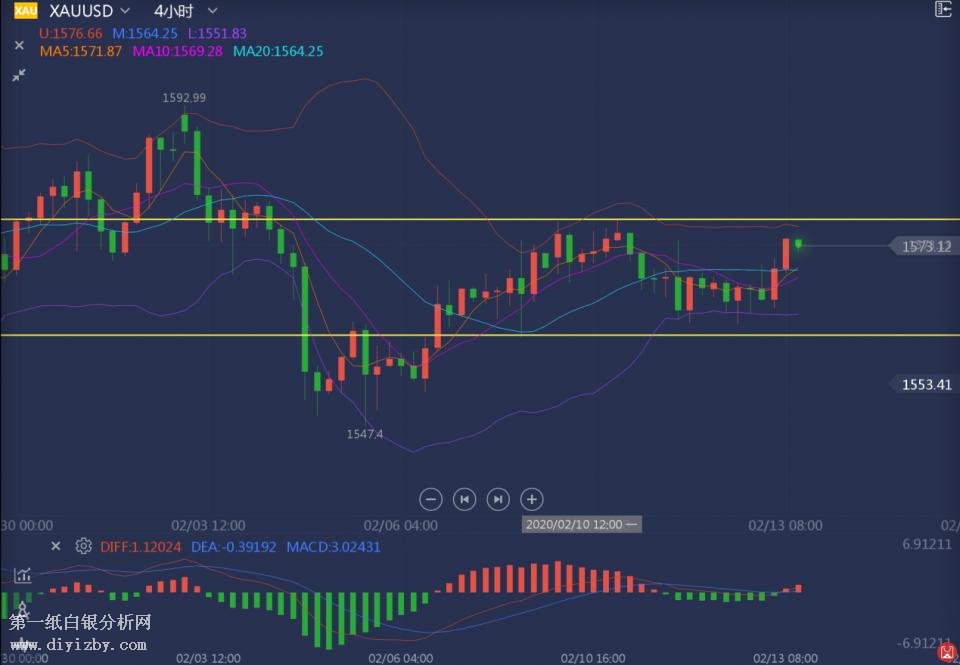
Task: Collapse the main chart with arrows icon
Action: click(19, 75)
